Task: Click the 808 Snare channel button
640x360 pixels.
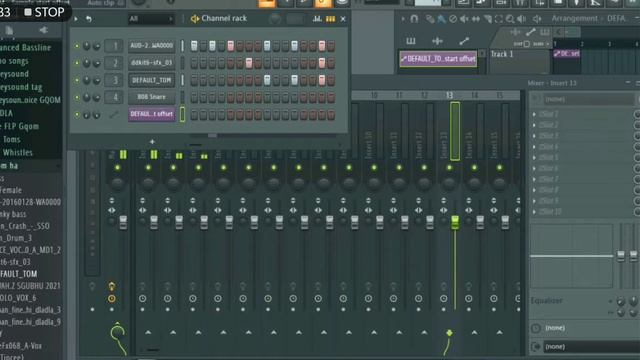Action: click(151, 97)
